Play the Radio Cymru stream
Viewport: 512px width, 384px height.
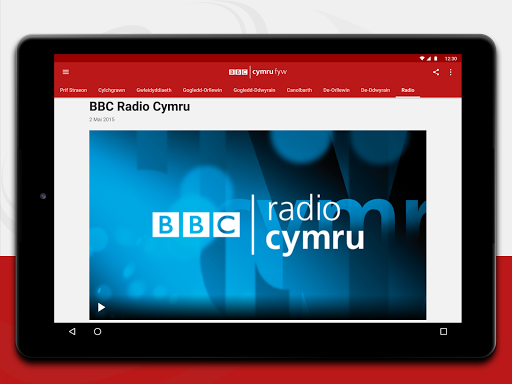[101, 307]
